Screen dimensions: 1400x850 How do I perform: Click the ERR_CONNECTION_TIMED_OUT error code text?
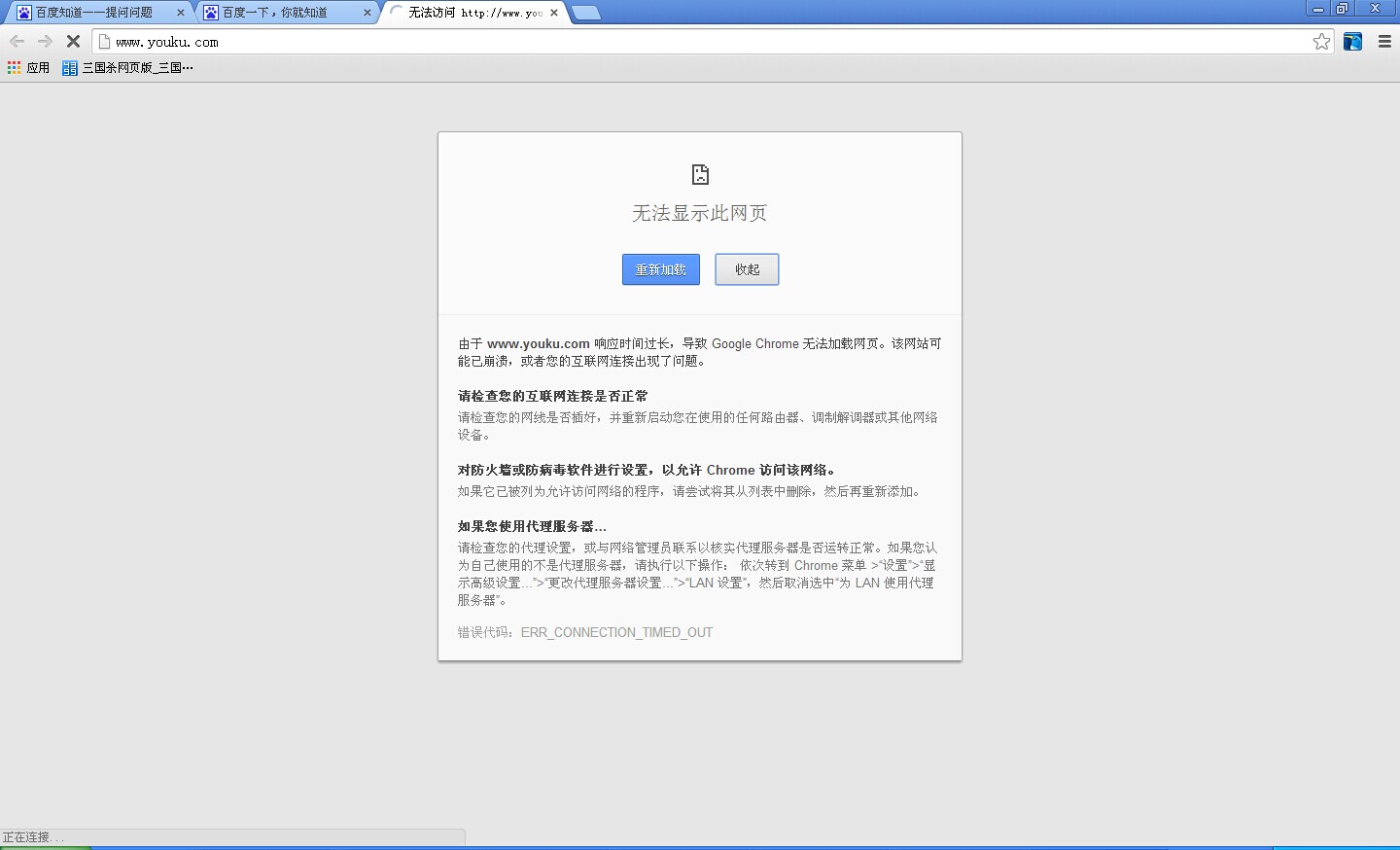coord(616,632)
